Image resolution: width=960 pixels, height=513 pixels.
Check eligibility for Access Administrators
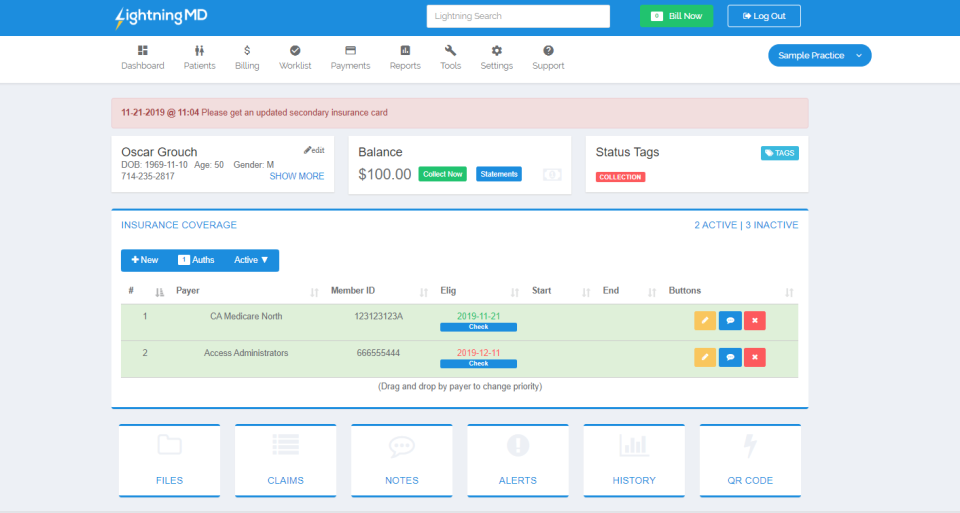click(478, 364)
